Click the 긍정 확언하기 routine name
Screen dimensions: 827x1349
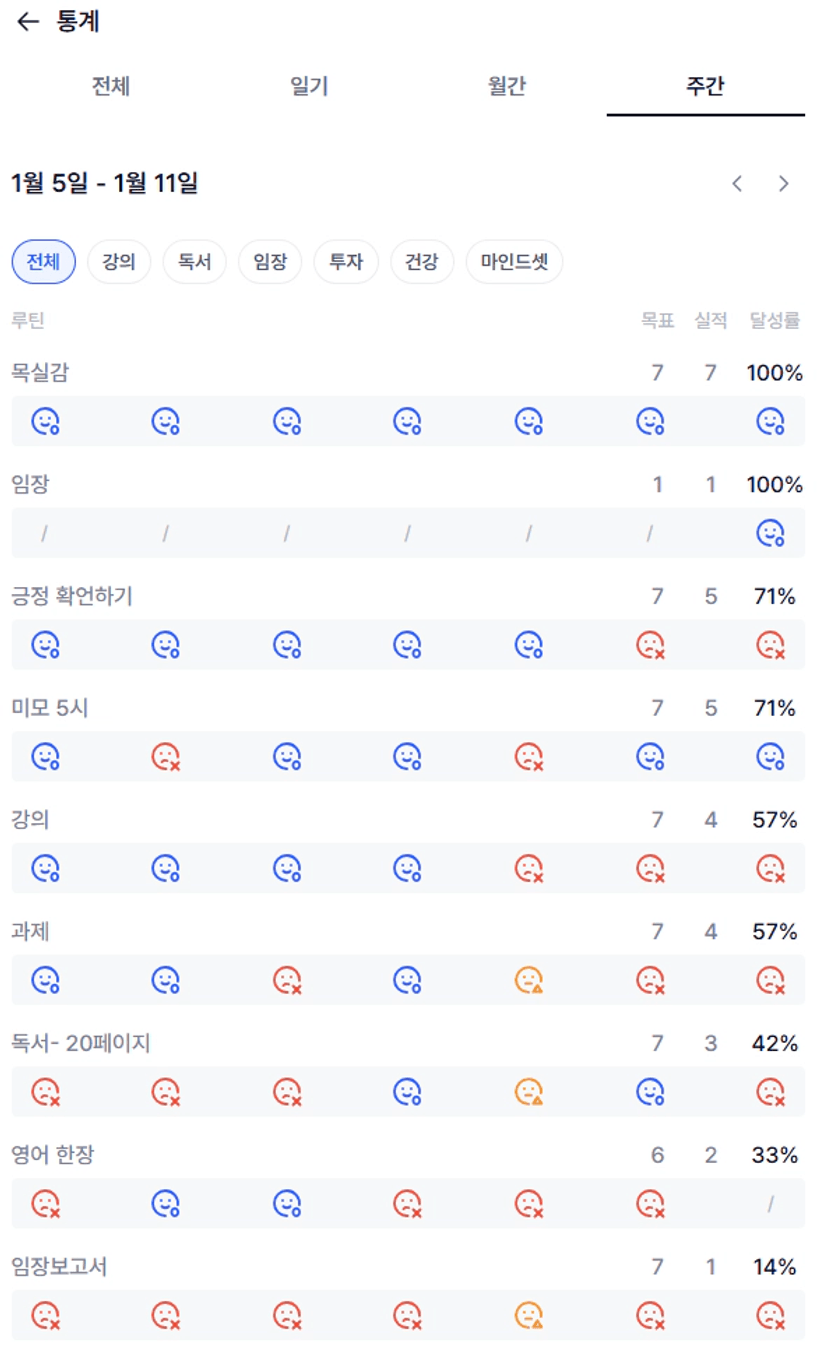tap(72, 597)
